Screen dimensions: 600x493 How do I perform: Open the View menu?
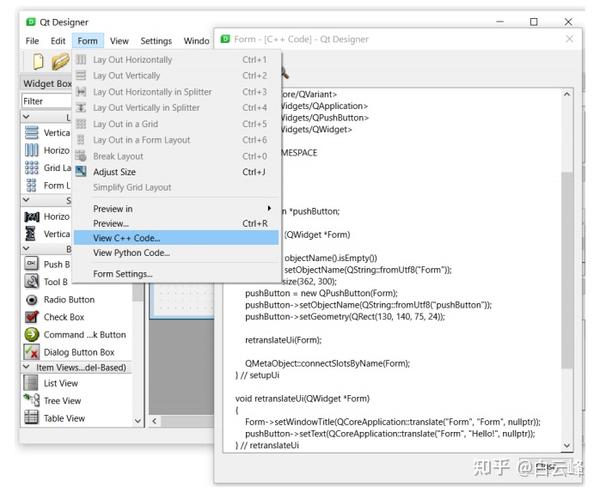(119, 41)
